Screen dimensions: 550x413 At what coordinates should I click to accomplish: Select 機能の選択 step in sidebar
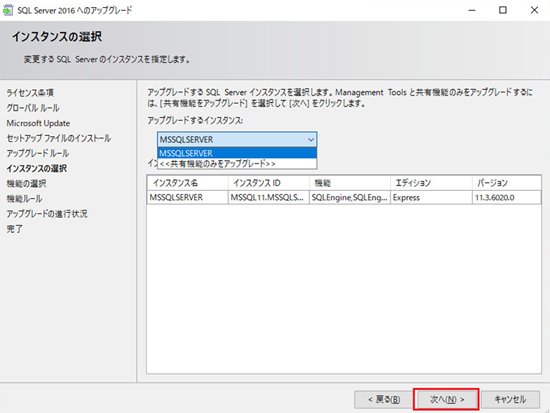[x=26, y=184]
